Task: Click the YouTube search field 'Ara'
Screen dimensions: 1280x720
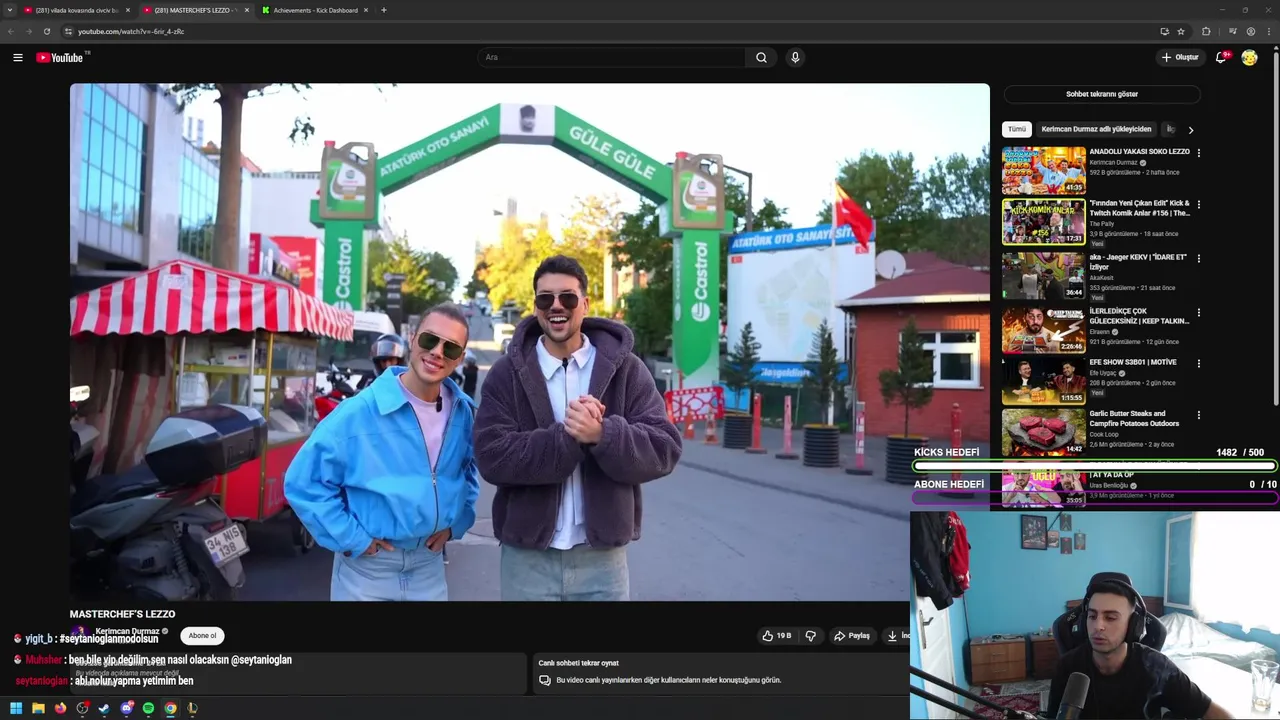Action: (x=613, y=58)
